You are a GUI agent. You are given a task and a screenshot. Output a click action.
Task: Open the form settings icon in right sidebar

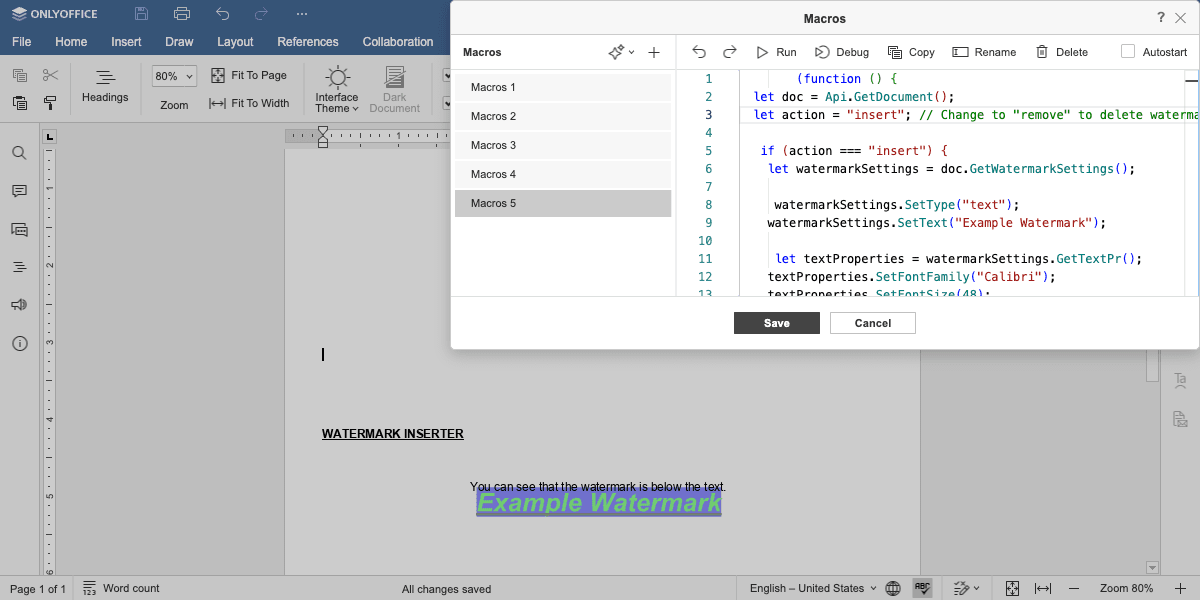click(1180, 419)
